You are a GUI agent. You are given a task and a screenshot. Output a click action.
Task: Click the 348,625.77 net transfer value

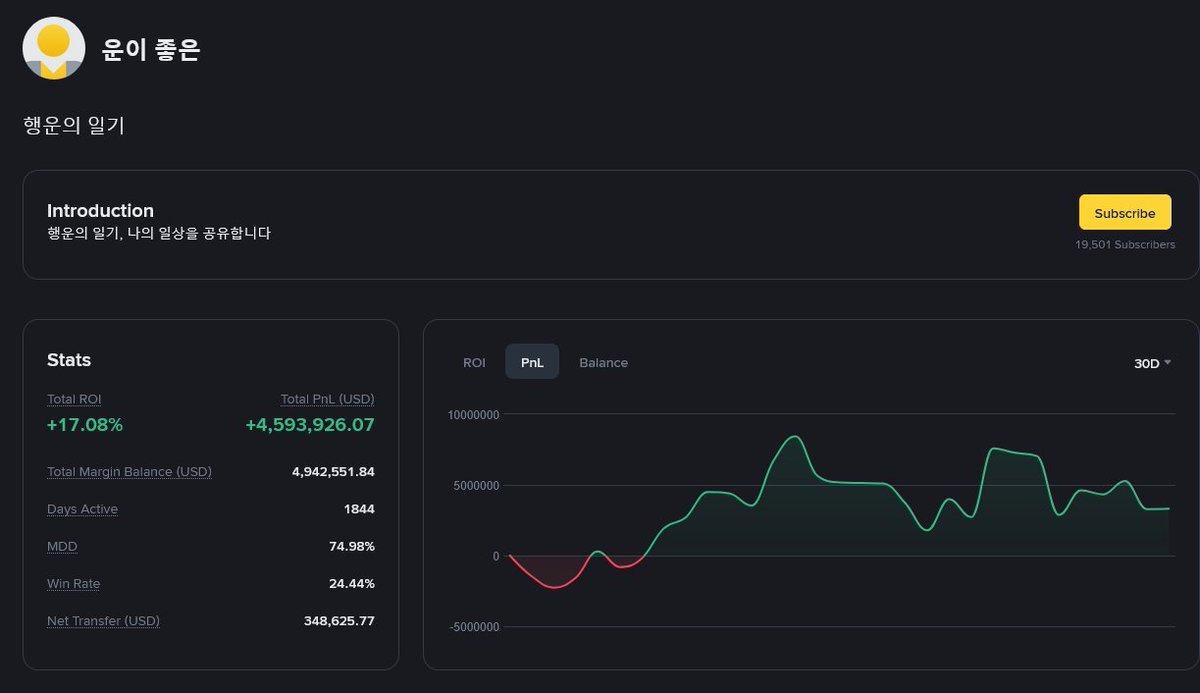coord(339,621)
